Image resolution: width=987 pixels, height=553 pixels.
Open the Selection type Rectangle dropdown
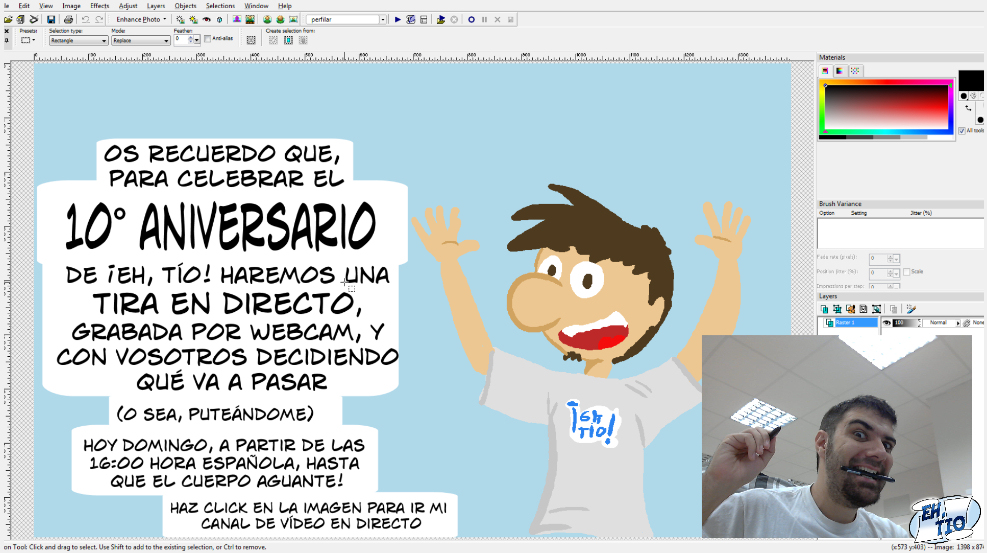(104, 41)
